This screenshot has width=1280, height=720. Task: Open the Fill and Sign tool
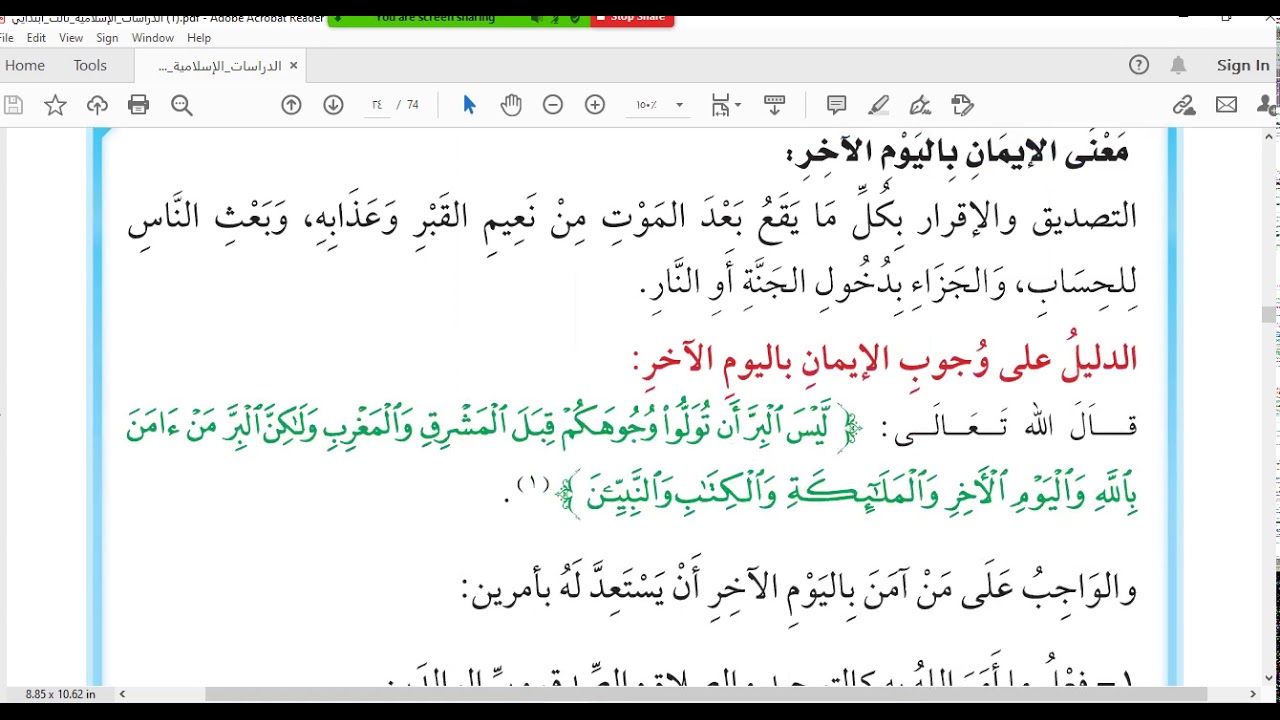click(x=921, y=105)
